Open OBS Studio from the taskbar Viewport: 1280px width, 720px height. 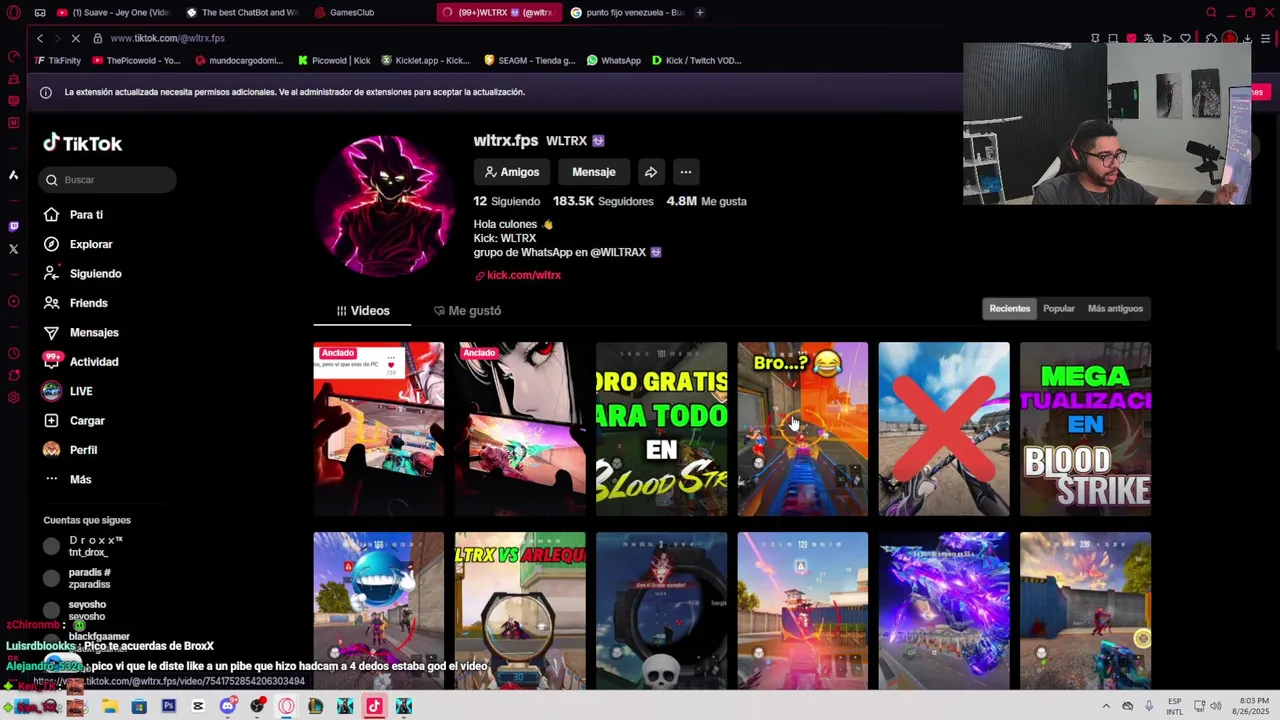click(x=257, y=707)
